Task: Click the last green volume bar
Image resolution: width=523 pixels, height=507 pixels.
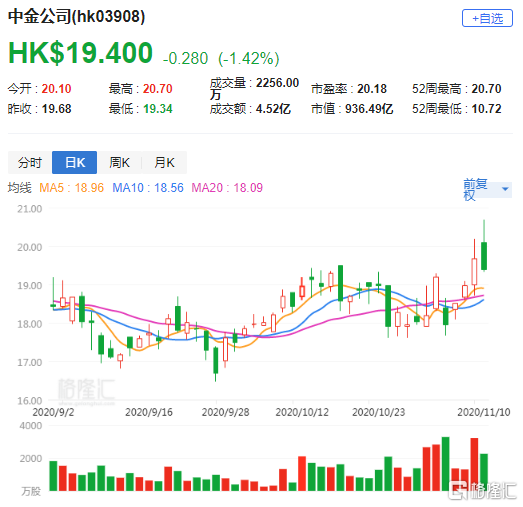Action: pos(484,472)
